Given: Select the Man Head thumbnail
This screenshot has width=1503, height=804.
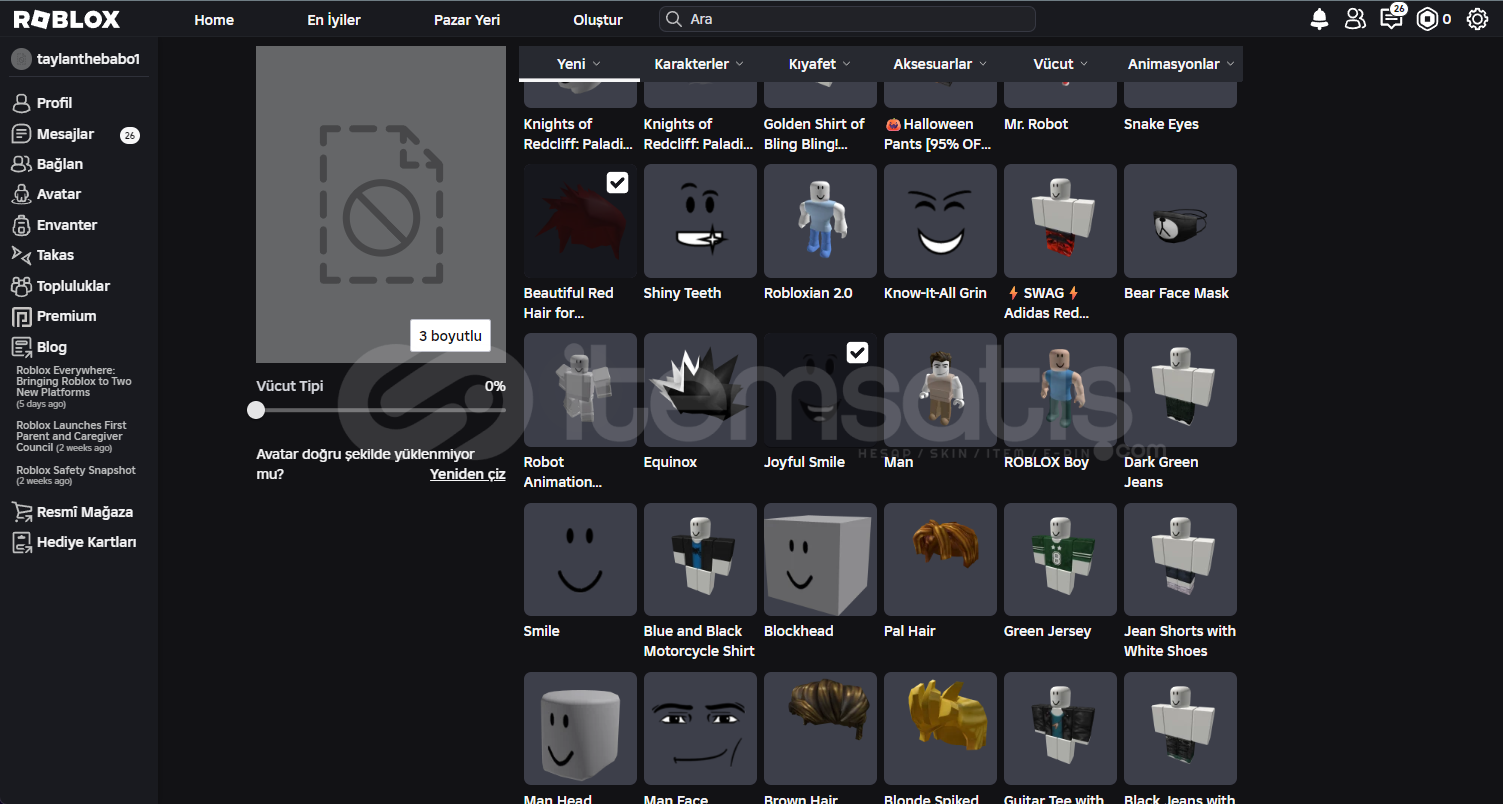Looking at the screenshot, I should coord(580,729).
